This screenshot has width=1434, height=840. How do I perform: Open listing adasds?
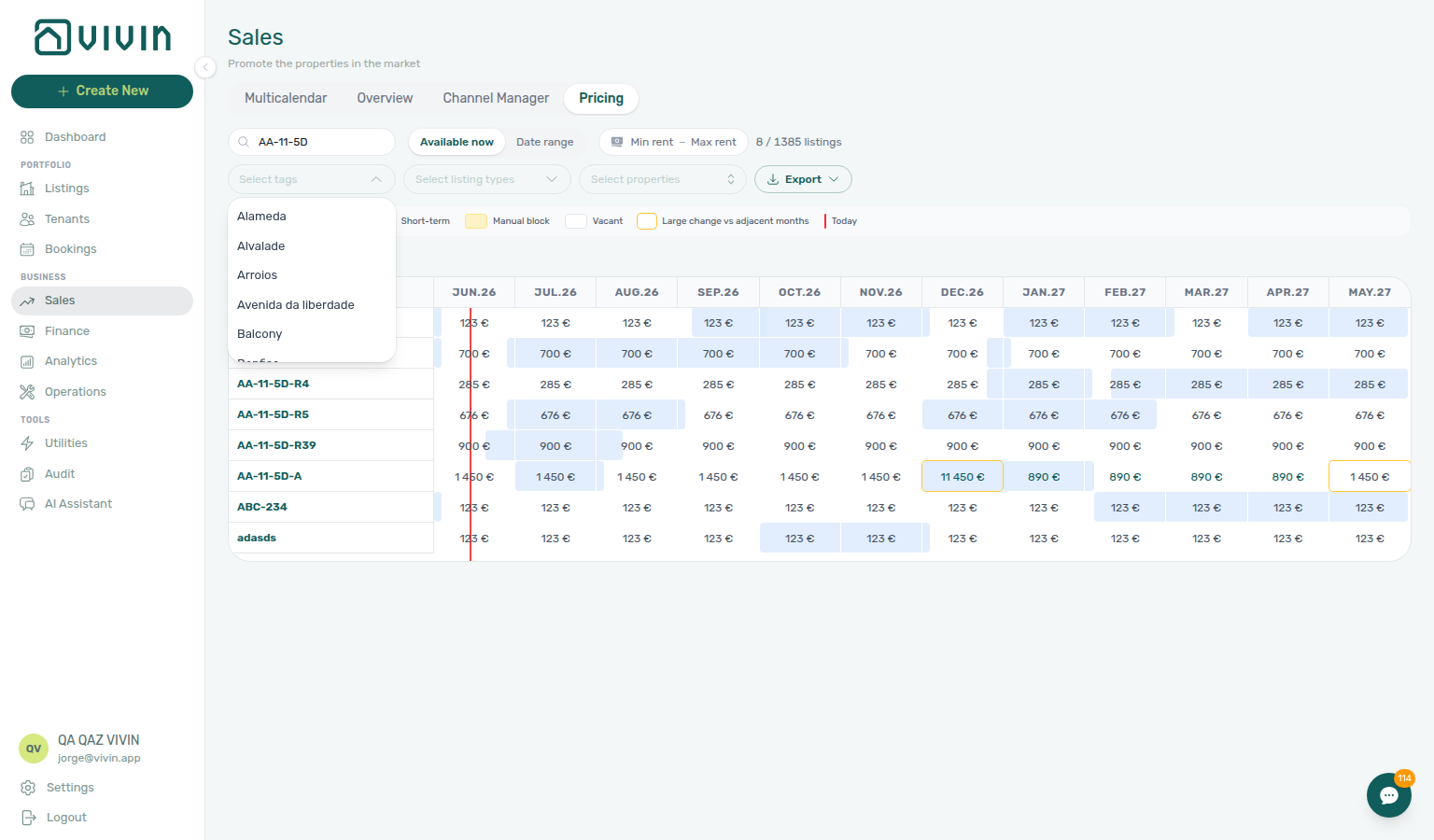click(x=257, y=538)
